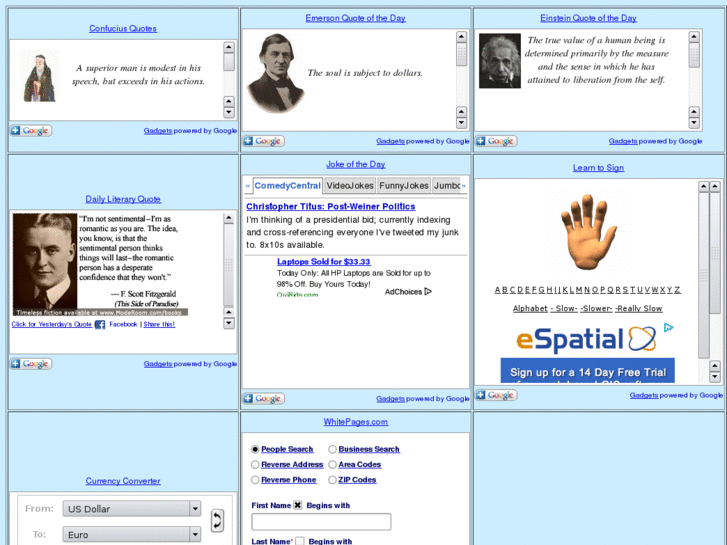Click the left tab-scroll arrow in Joke of the Day
Image resolution: width=727 pixels, height=545 pixels.
pyautogui.click(x=248, y=186)
